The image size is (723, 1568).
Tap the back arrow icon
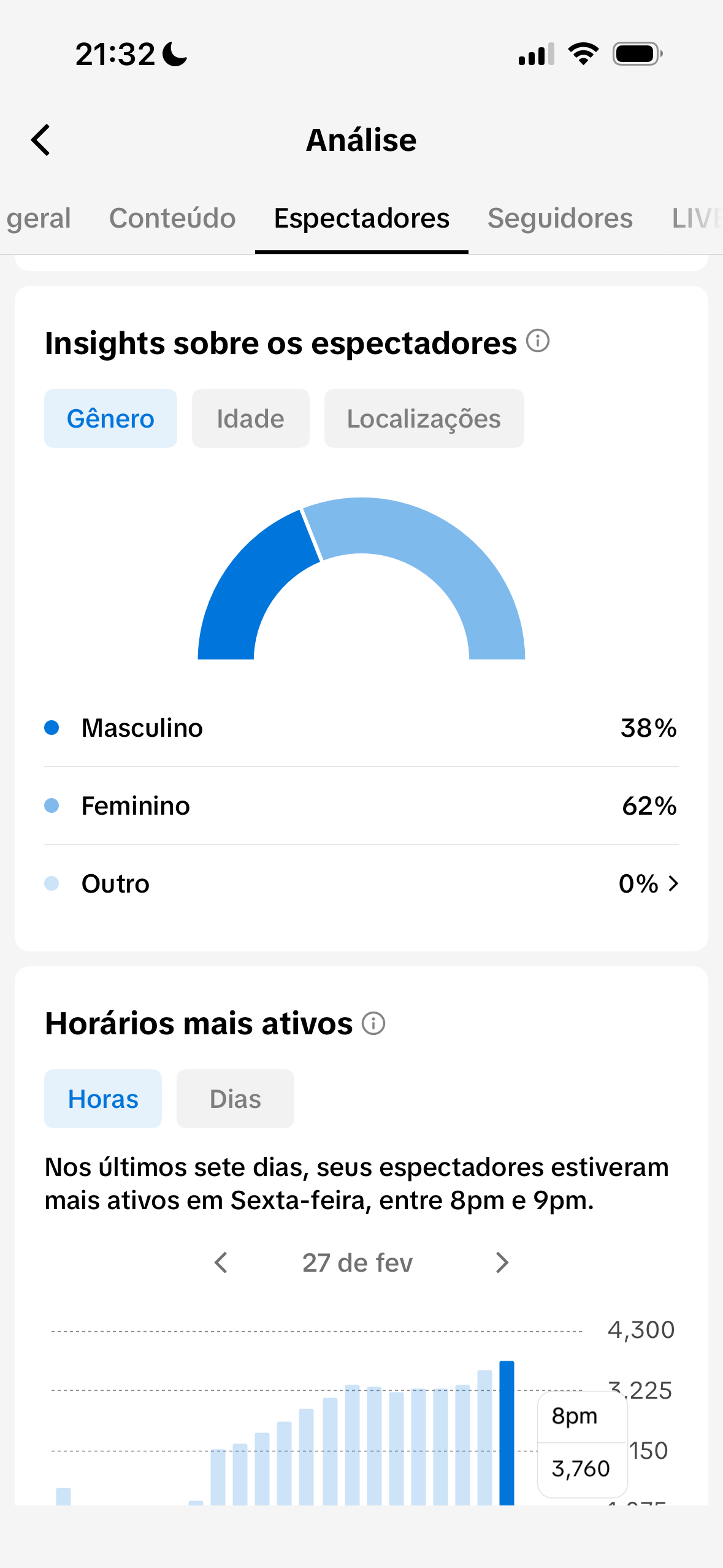[41, 140]
